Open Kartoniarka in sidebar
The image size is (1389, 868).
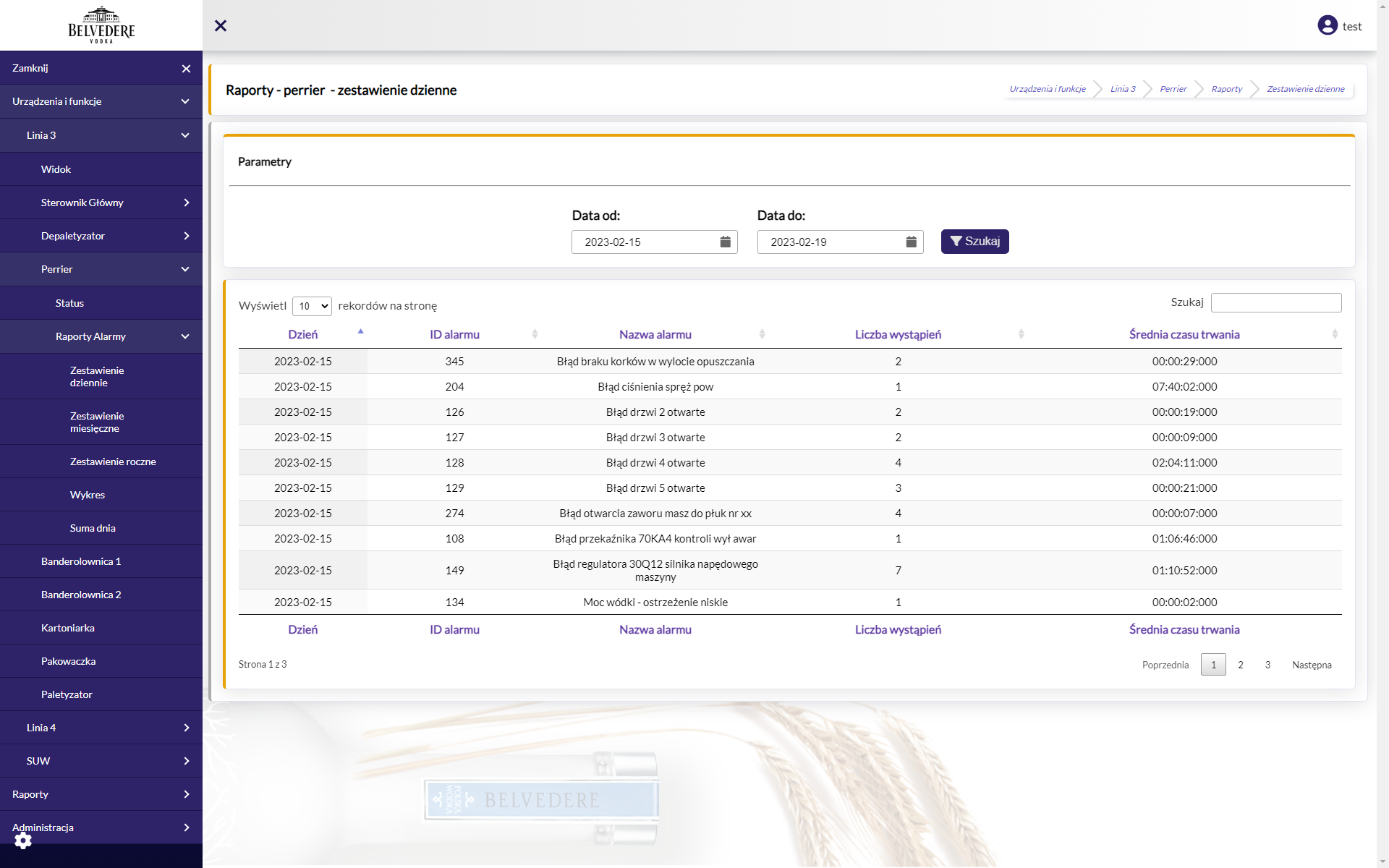[x=101, y=628]
